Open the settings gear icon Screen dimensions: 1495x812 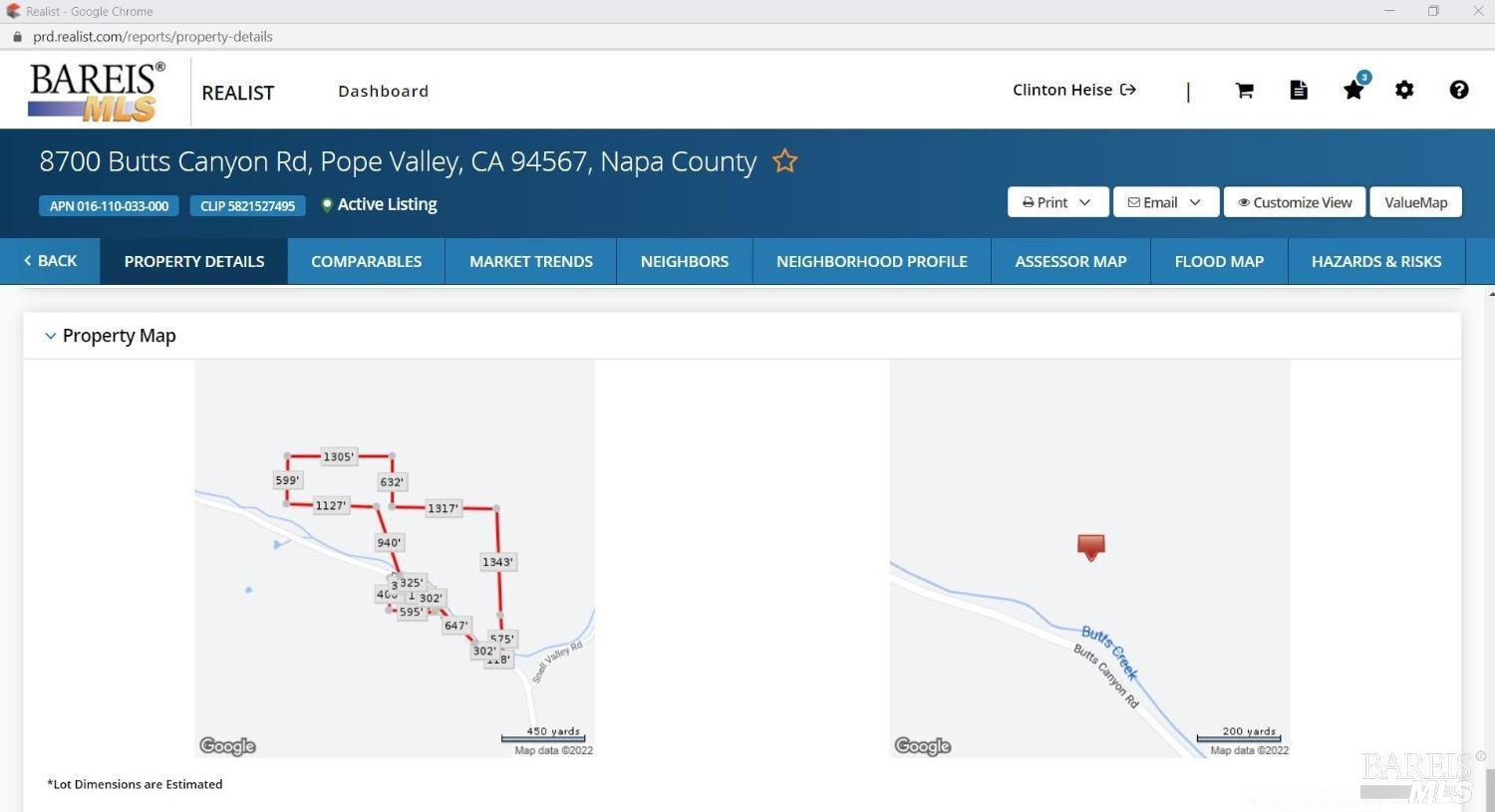[1404, 91]
